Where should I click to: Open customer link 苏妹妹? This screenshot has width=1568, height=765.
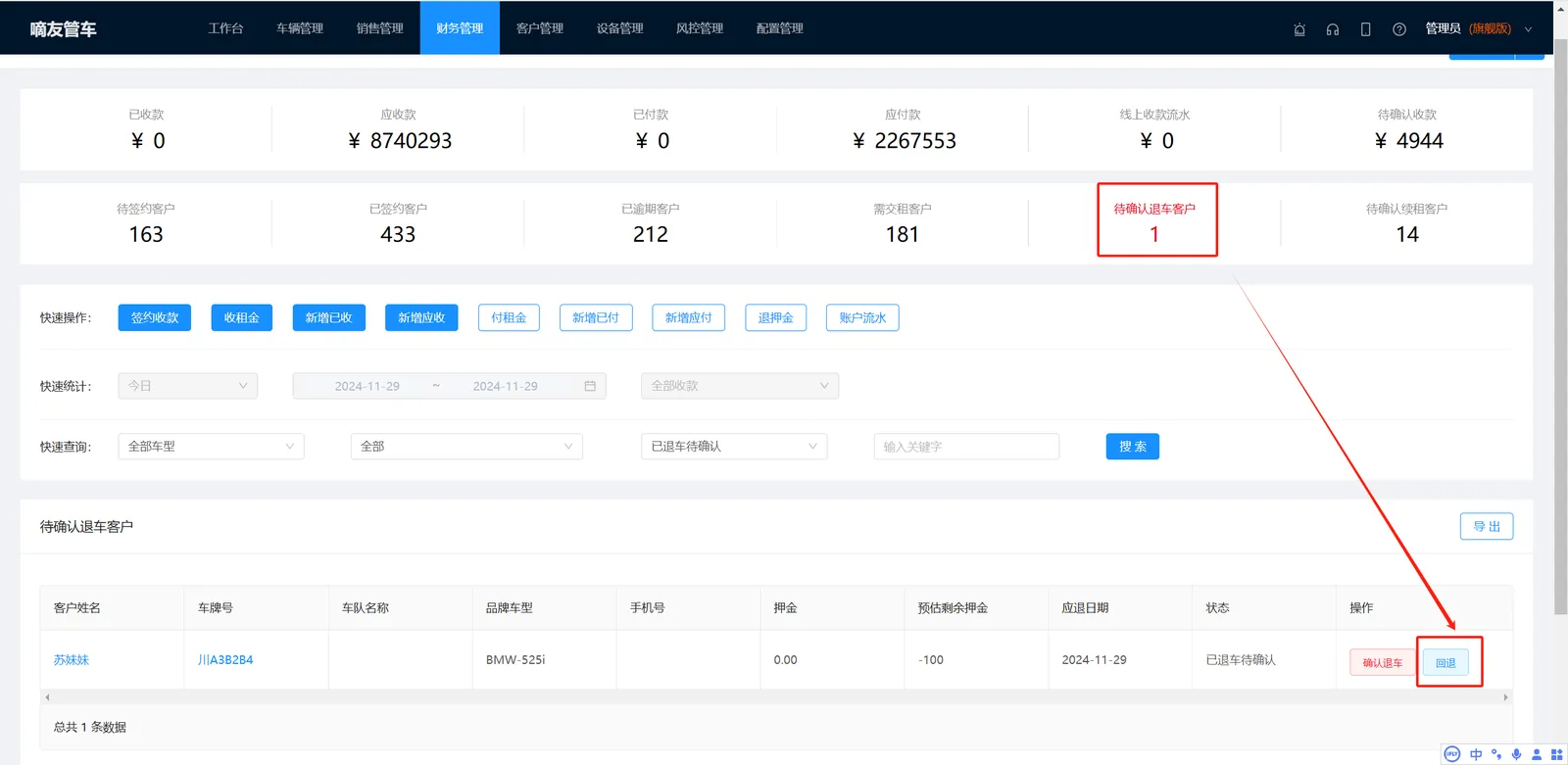tap(72, 660)
